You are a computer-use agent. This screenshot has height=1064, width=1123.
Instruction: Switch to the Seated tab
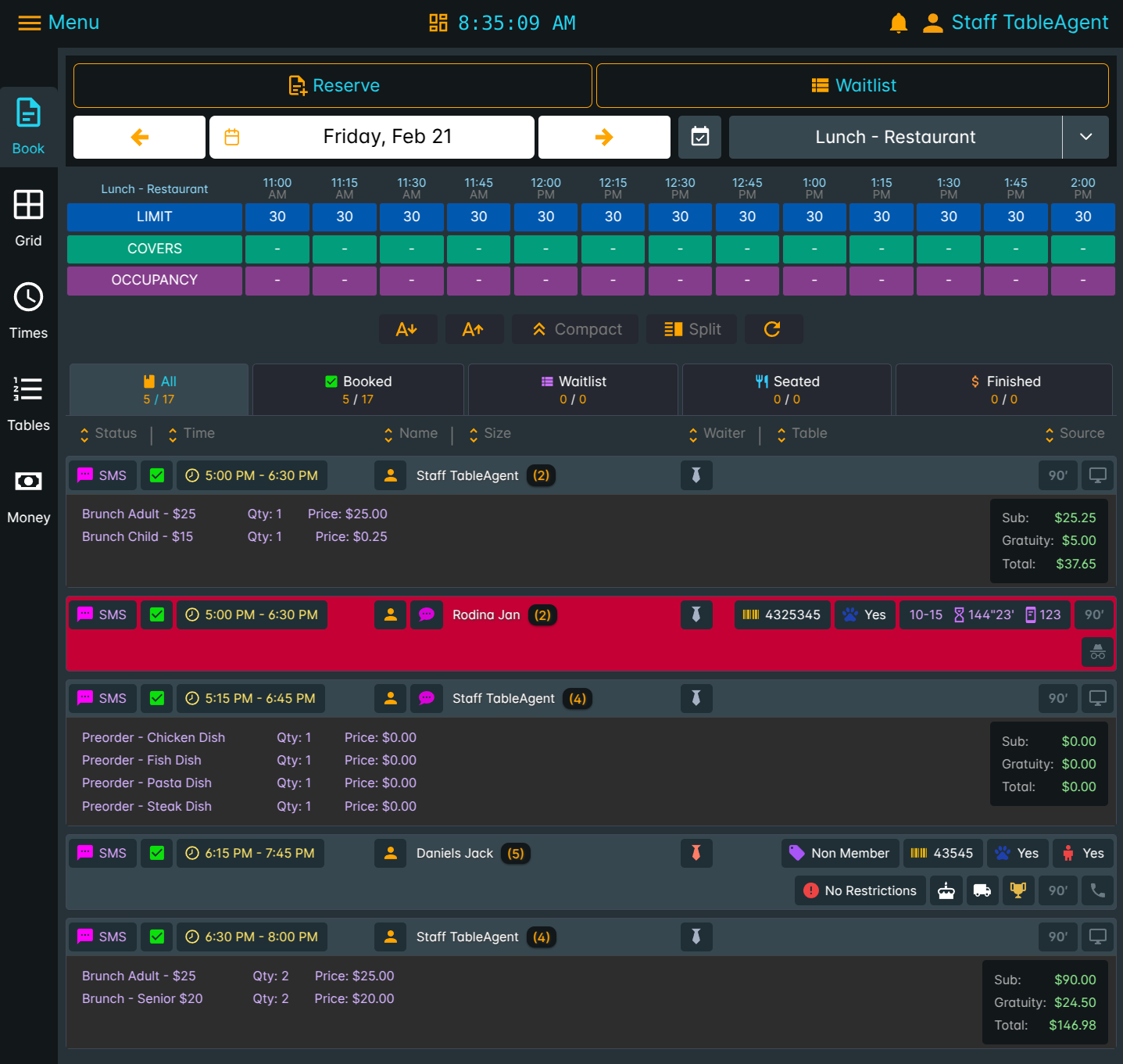tap(787, 389)
